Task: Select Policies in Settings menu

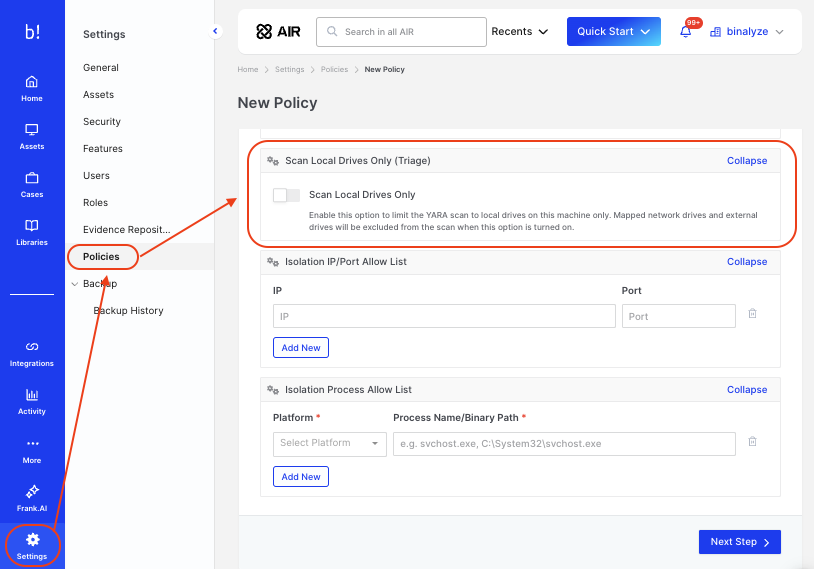Action: tap(101, 257)
